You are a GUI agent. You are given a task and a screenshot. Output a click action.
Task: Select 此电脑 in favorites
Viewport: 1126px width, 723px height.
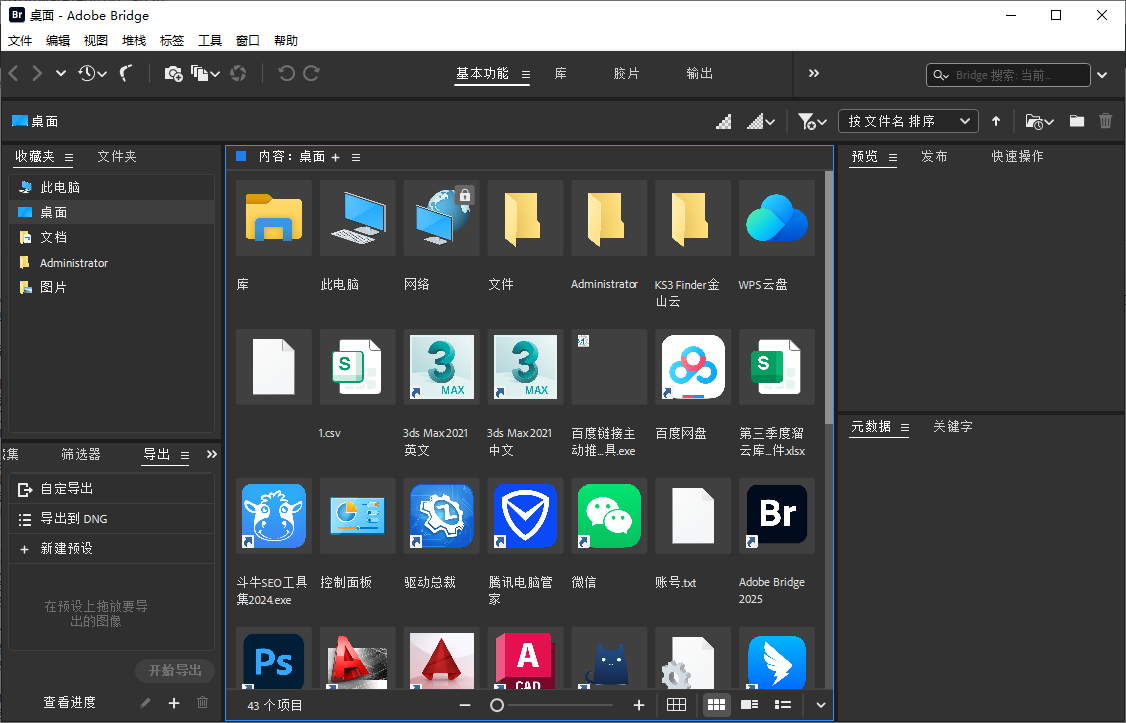click(111, 187)
